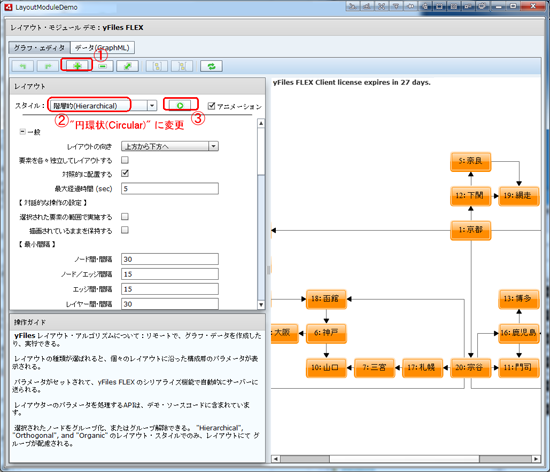Click the ノード間・間隔 input field
The height and width of the screenshot is (472, 550).
pos(170,259)
